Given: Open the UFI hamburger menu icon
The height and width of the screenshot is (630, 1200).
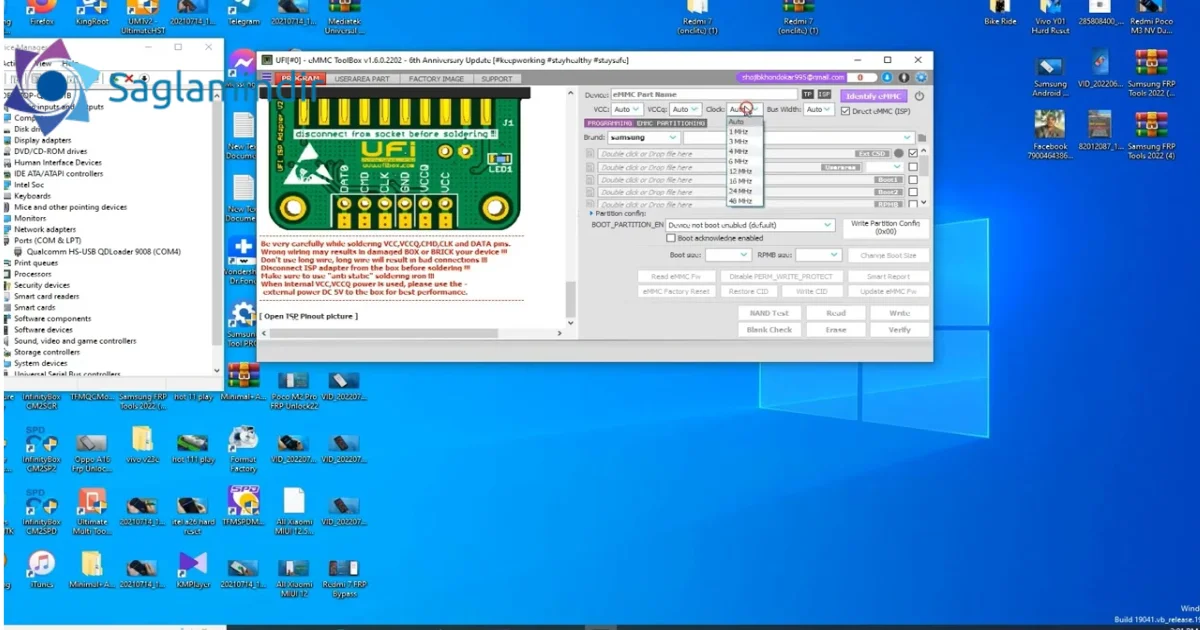Looking at the screenshot, I should (266, 78).
